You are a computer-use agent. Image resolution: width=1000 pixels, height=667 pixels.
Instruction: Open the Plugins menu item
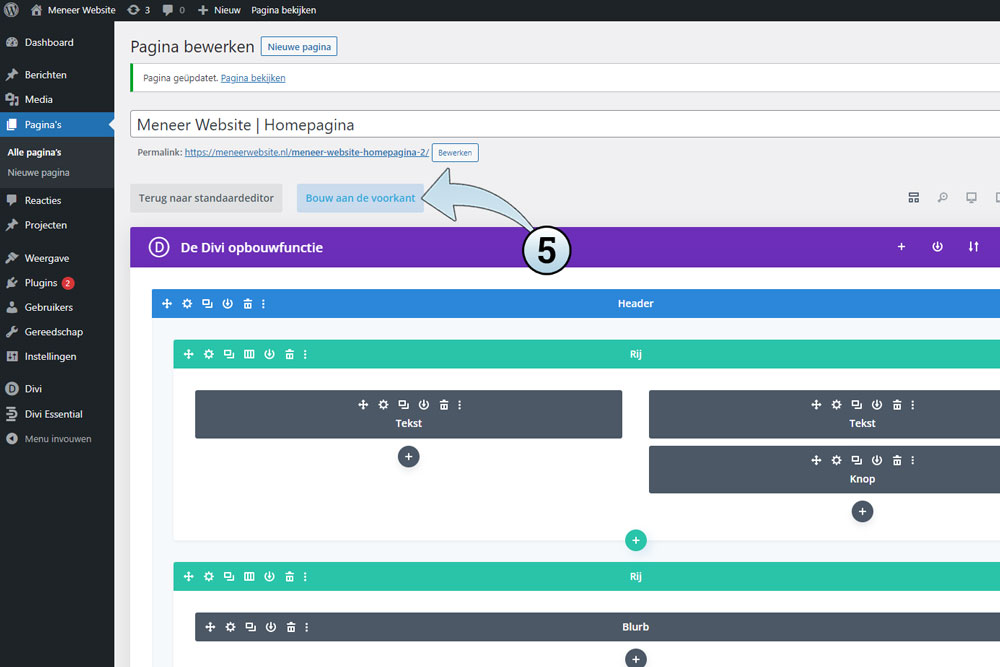click(41, 283)
